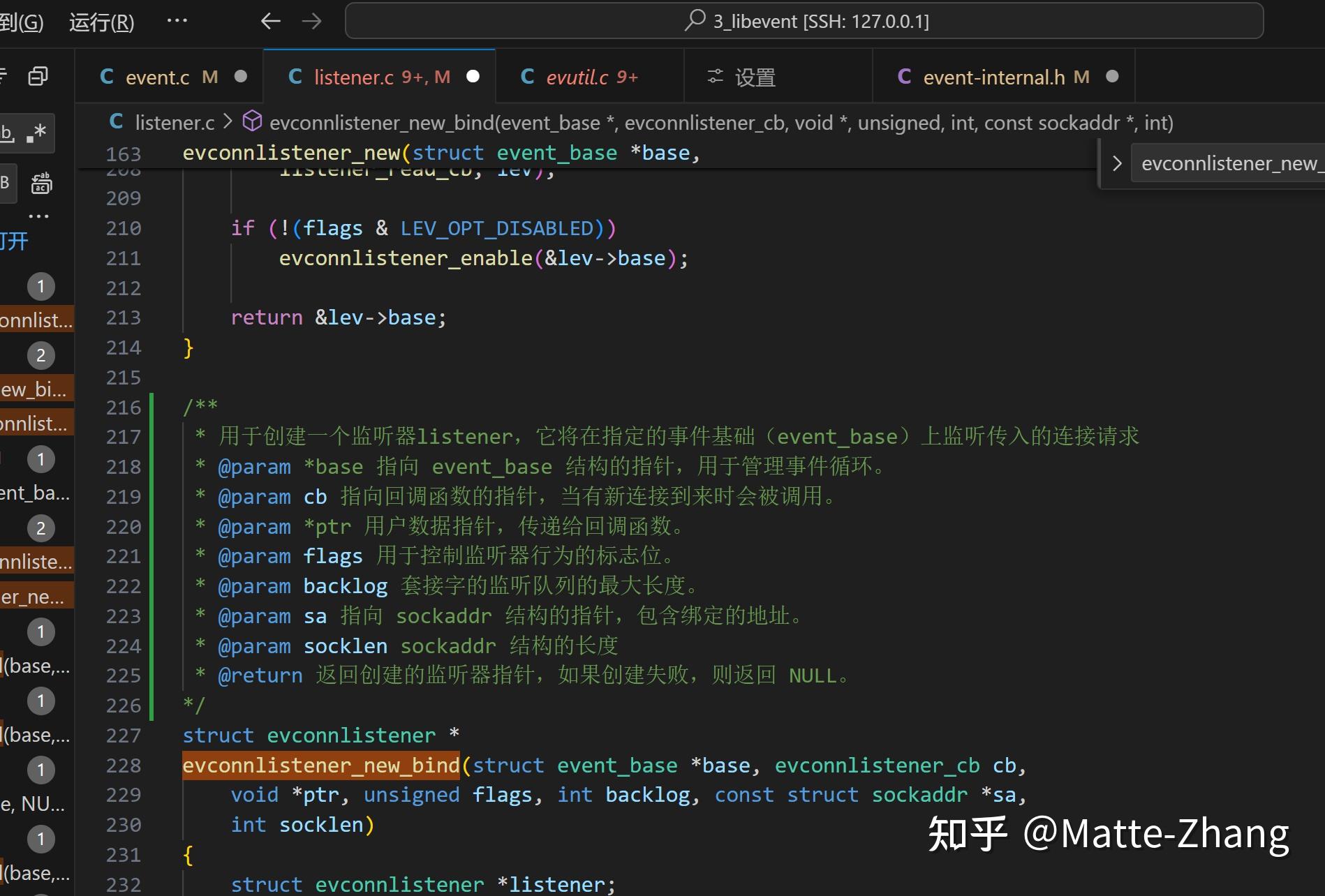Viewport: 1325px width, 896px height.
Task: Switch to the evutil.c tab
Action: coord(589,76)
